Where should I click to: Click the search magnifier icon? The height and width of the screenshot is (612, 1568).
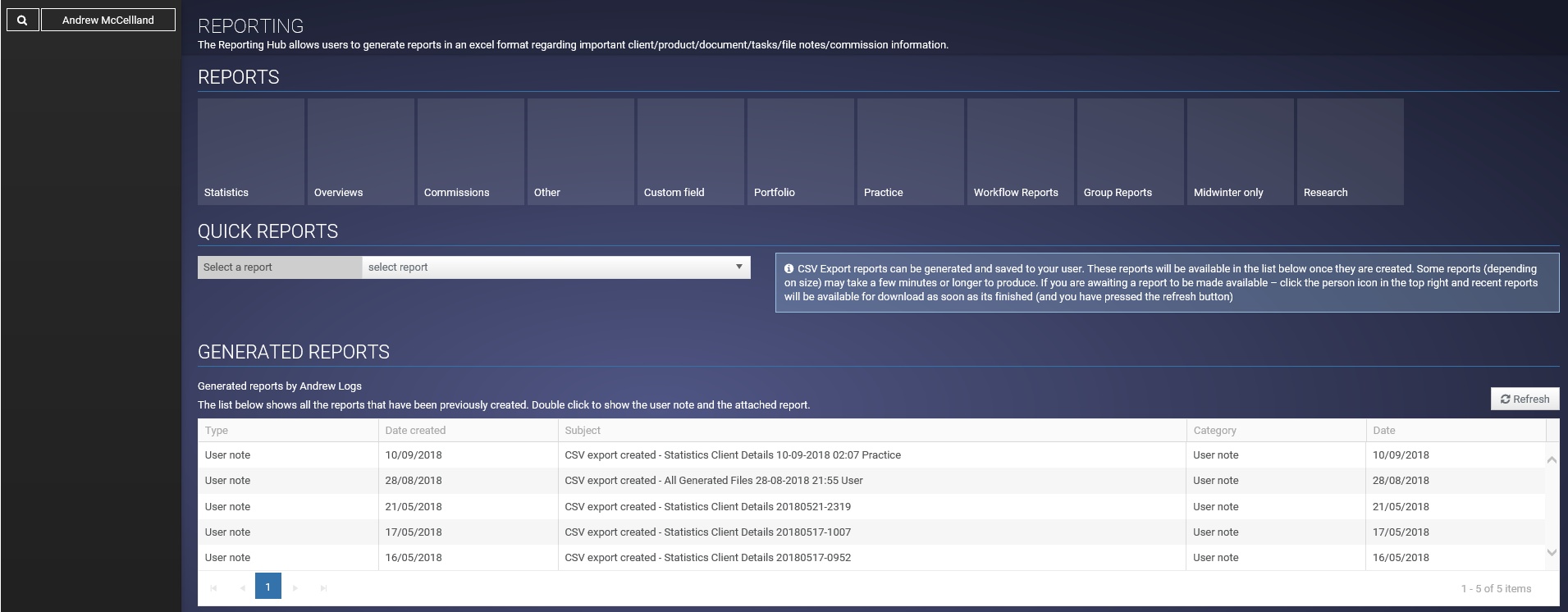pos(22,21)
